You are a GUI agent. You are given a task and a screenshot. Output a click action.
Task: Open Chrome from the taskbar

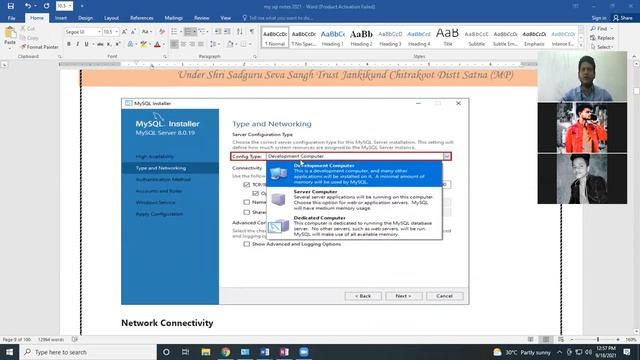tap(225, 352)
